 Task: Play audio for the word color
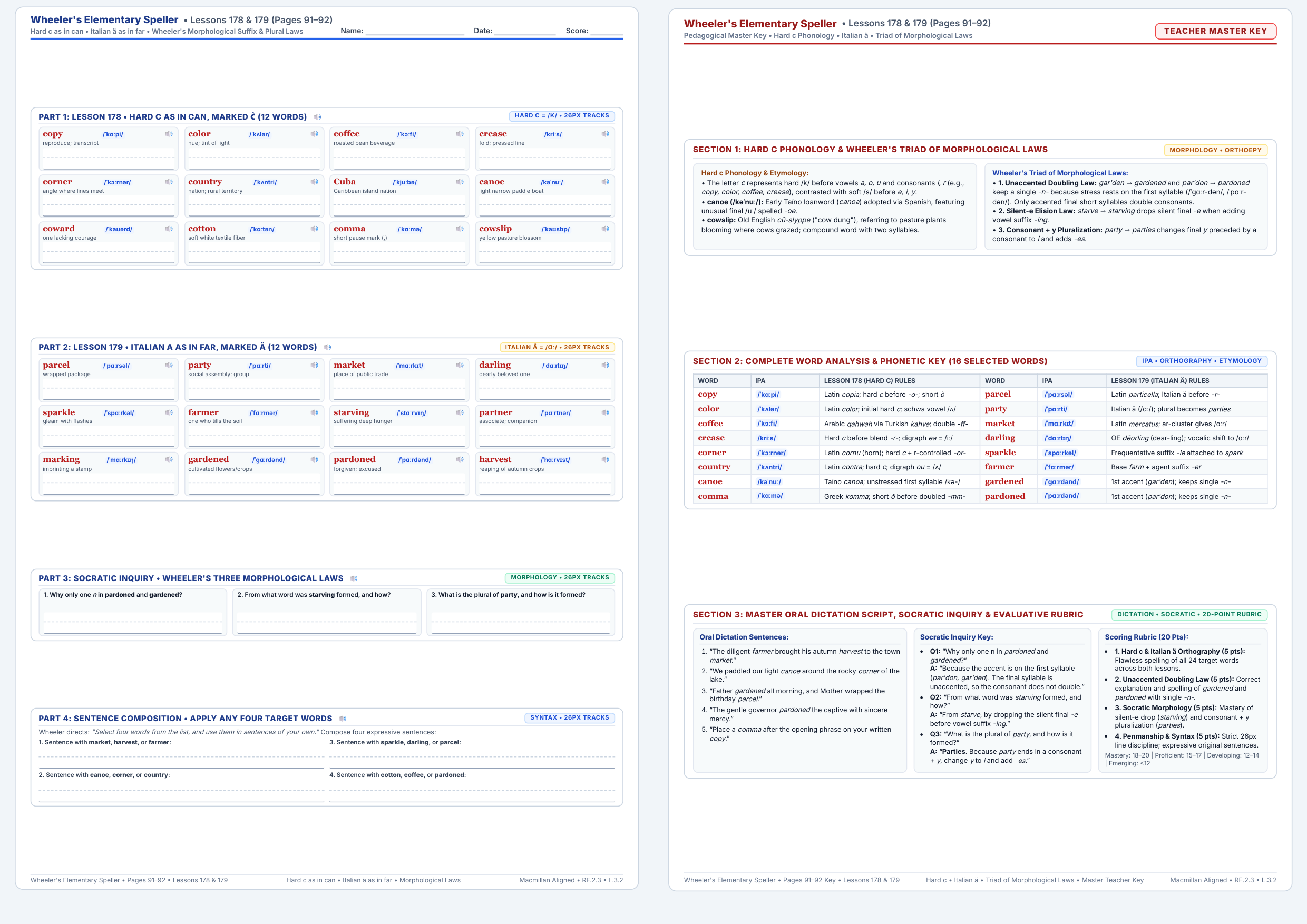[x=314, y=134]
